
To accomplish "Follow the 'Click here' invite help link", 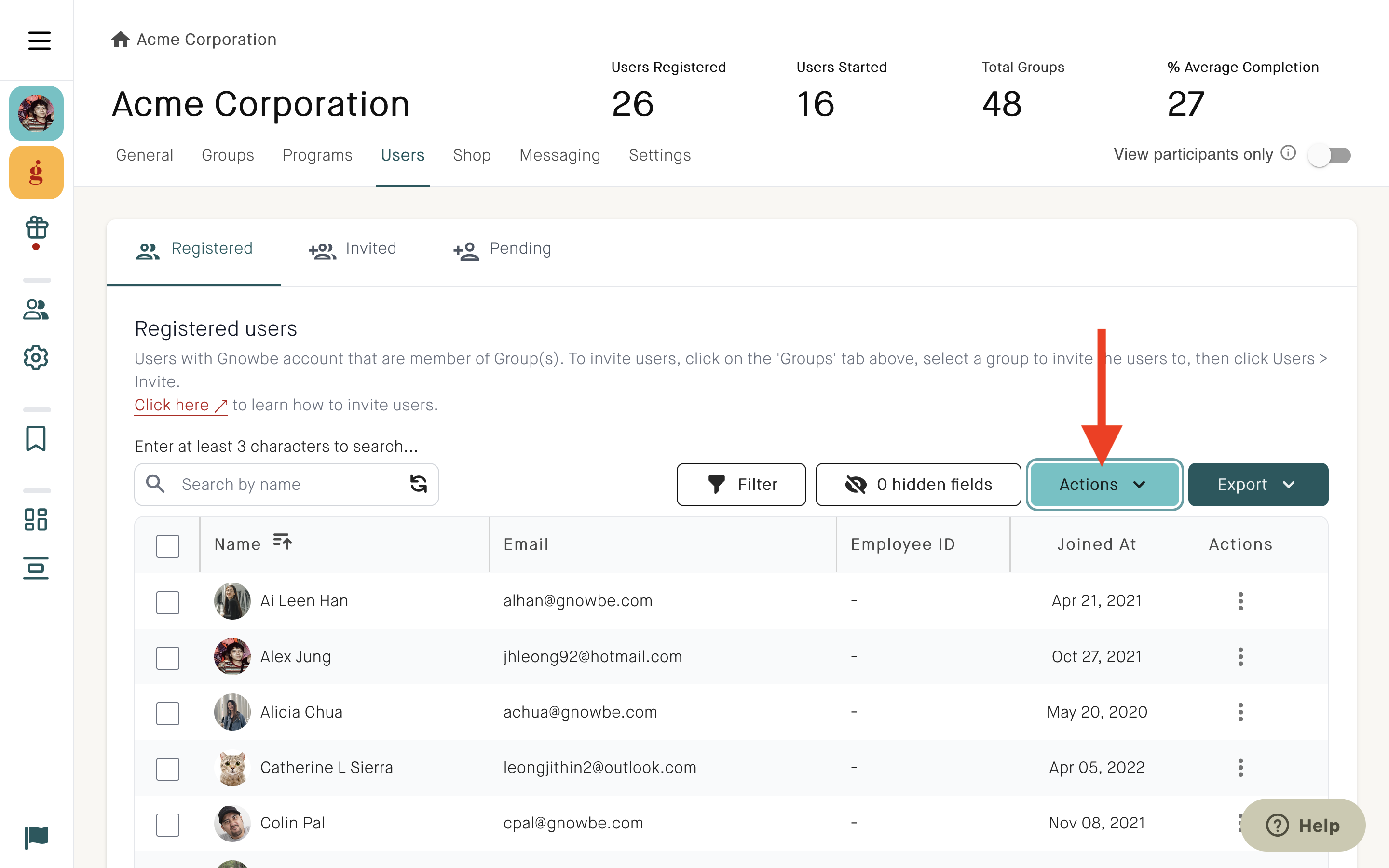I will pos(181,405).
